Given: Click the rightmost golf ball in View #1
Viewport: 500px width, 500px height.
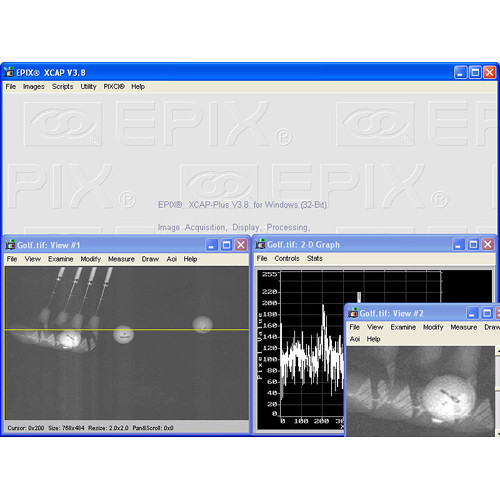Looking at the screenshot, I should tap(203, 325).
